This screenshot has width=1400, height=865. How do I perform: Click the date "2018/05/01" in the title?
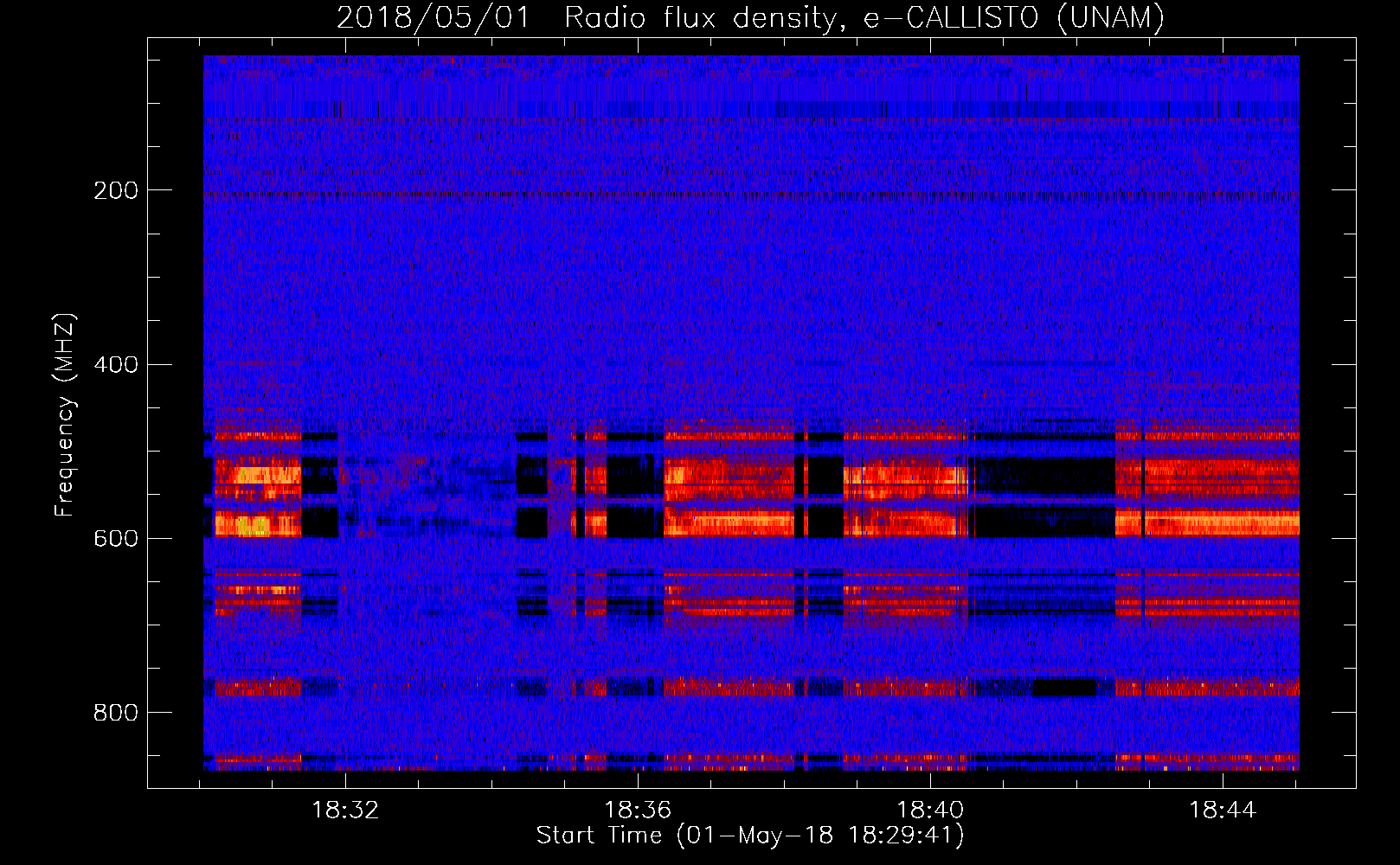coord(433,18)
